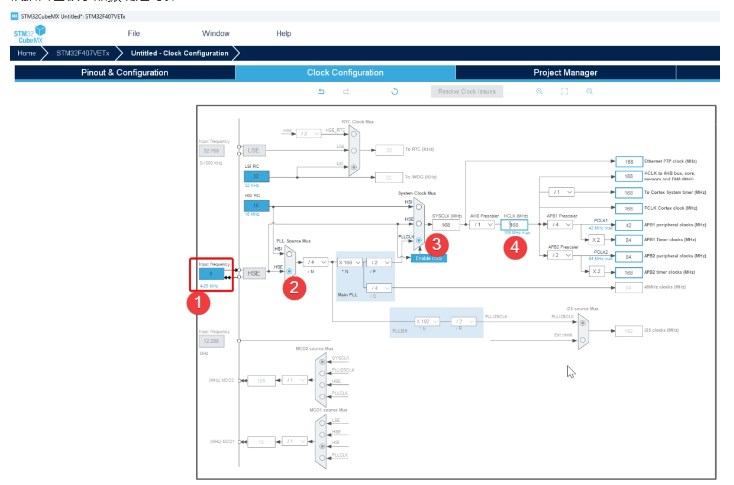Viewport: 734px width, 485px height.
Task: Select LSE in MCO1 source Mux
Action: tap(322, 423)
